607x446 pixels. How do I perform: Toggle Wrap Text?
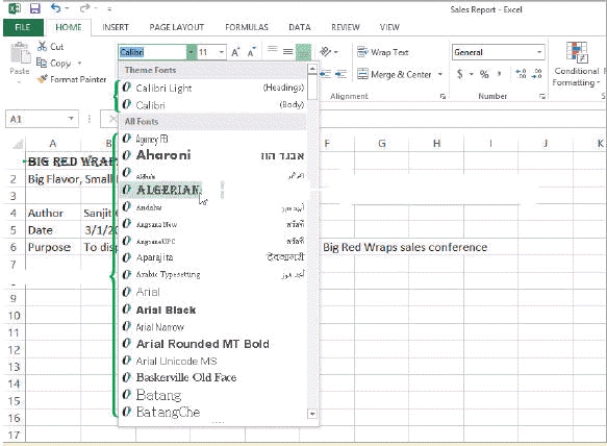383,52
